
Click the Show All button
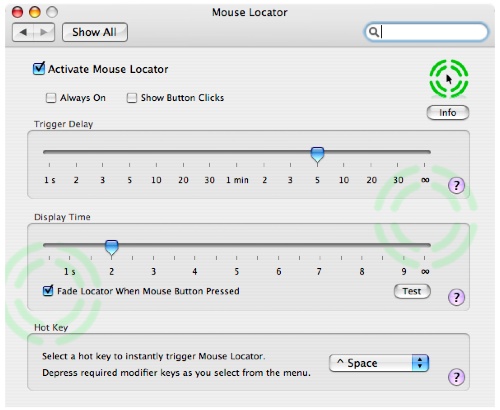(95, 32)
